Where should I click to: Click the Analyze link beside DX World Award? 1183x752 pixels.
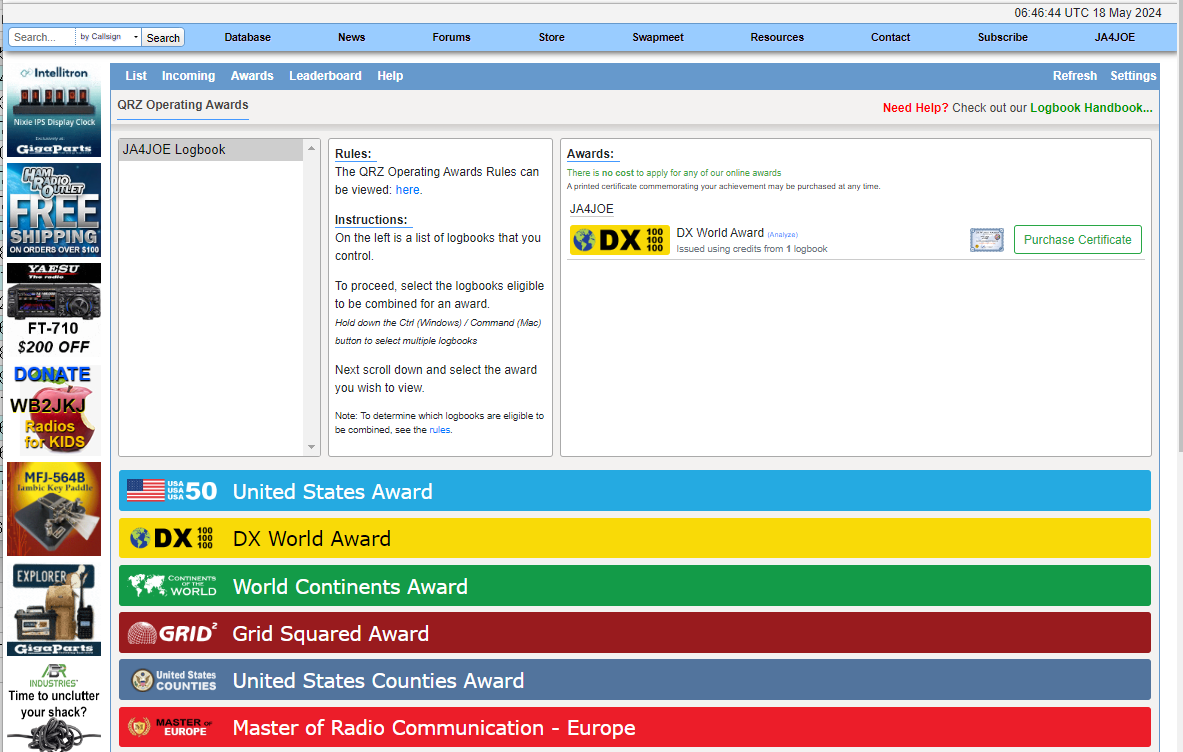782,235
